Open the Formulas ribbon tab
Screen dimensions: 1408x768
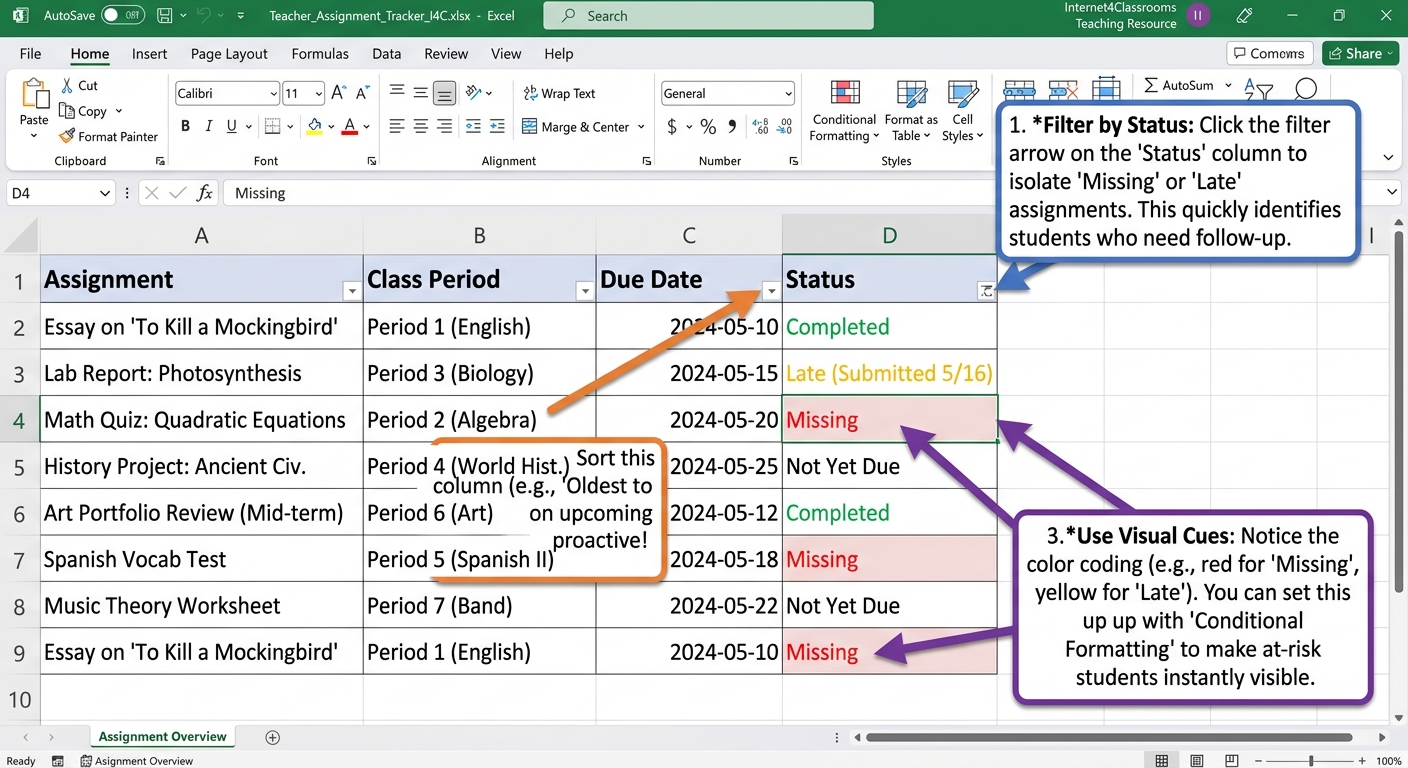(320, 54)
